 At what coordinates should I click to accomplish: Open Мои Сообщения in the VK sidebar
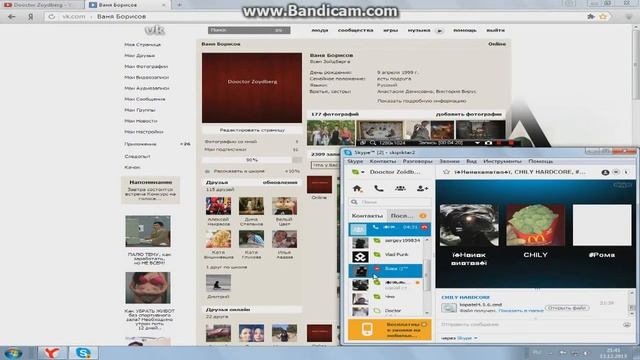pos(145,99)
